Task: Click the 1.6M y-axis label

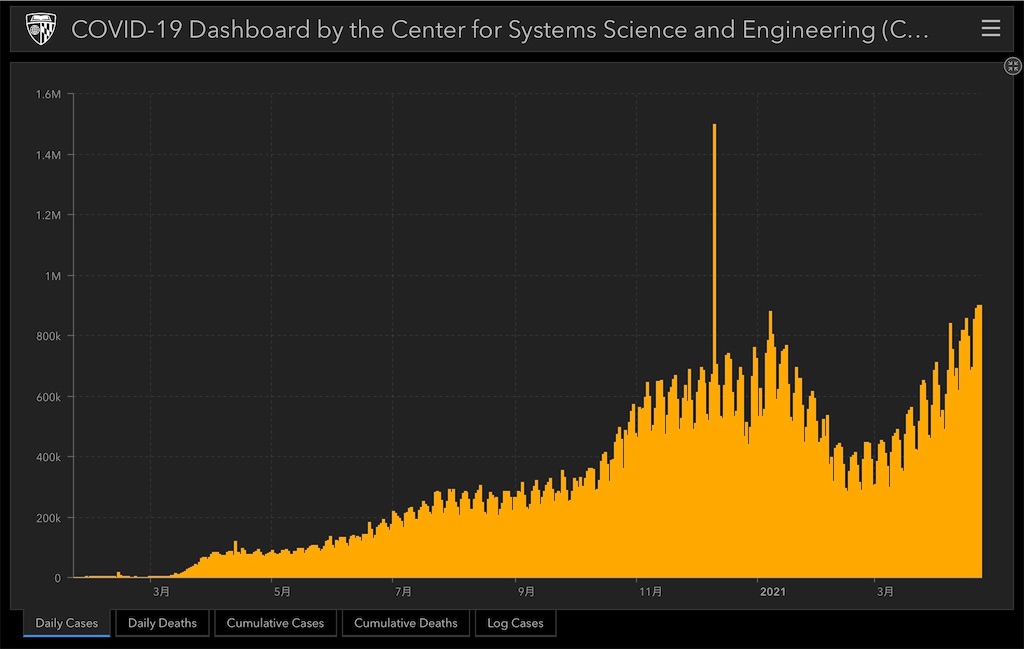Action: pos(48,95)
